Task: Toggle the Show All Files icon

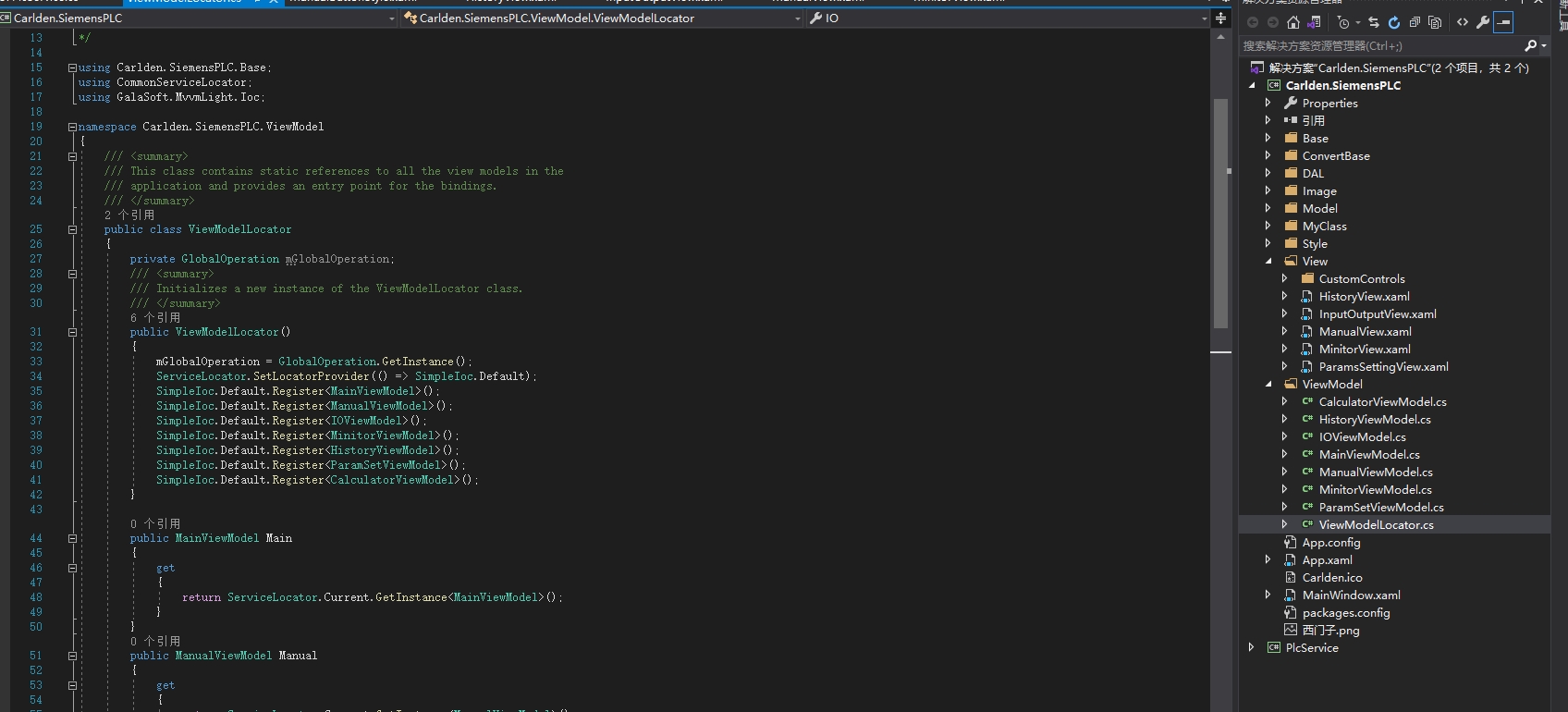Action: (1435, 22)
